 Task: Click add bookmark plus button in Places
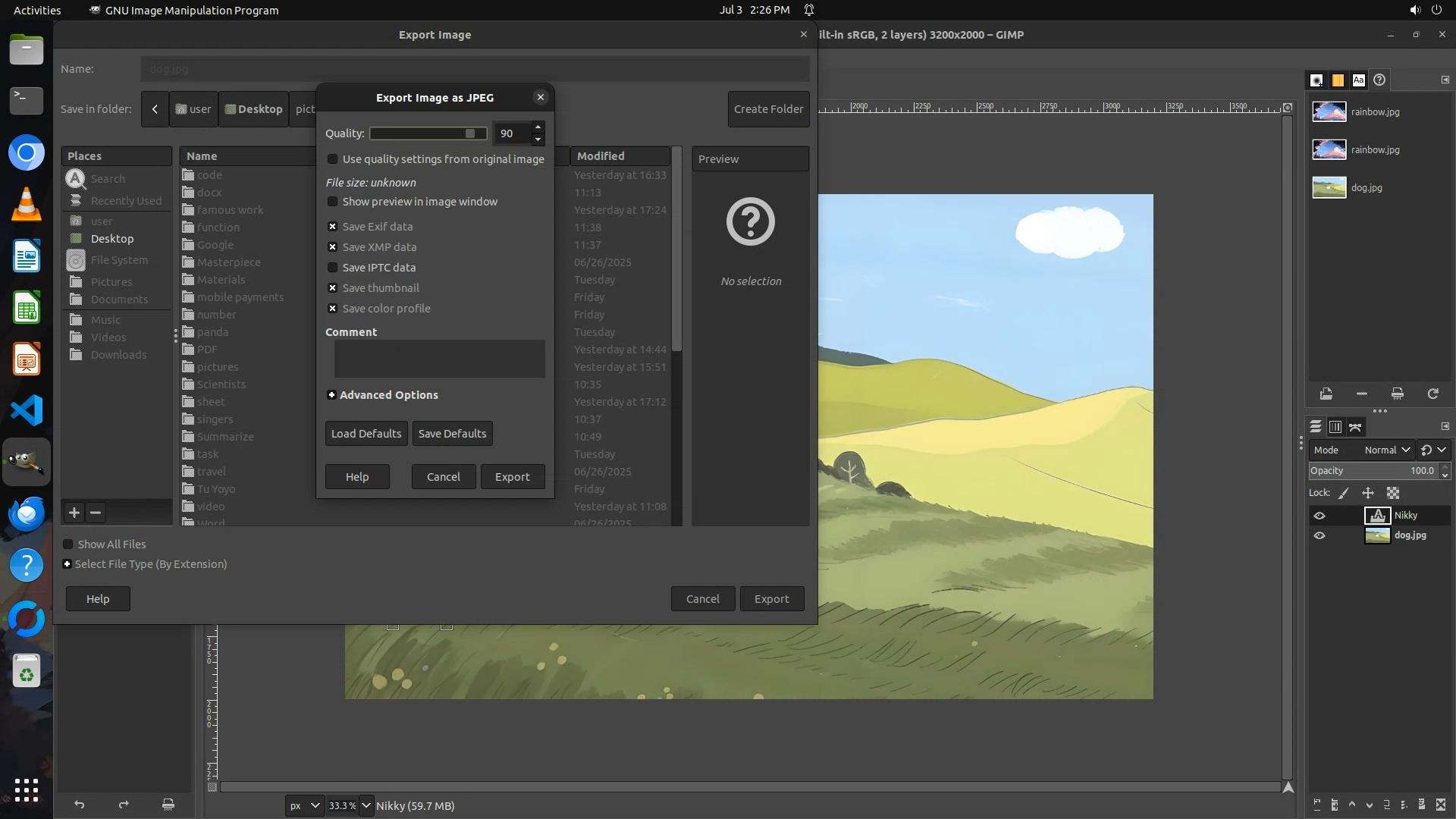(74, 513)
